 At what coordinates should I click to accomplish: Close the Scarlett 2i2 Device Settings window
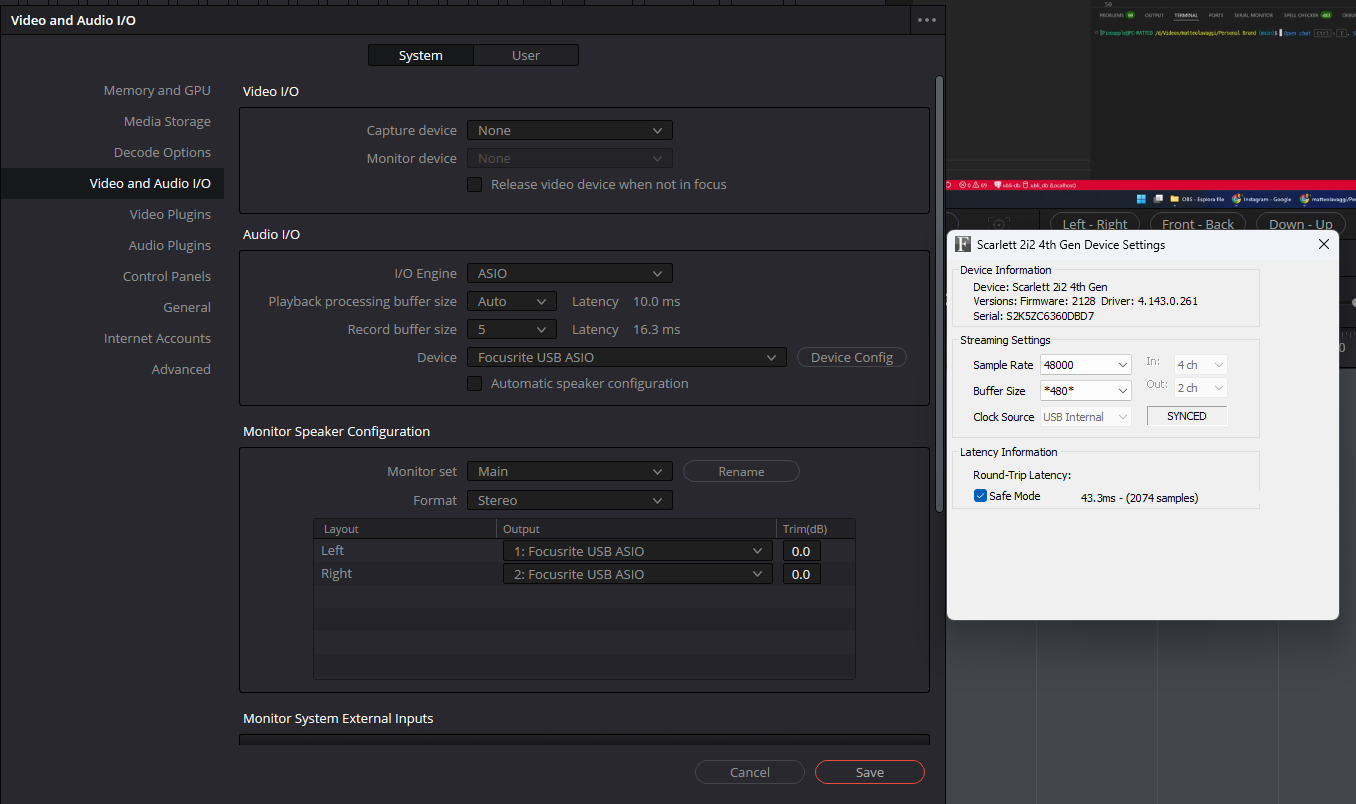click(1323, 244)
